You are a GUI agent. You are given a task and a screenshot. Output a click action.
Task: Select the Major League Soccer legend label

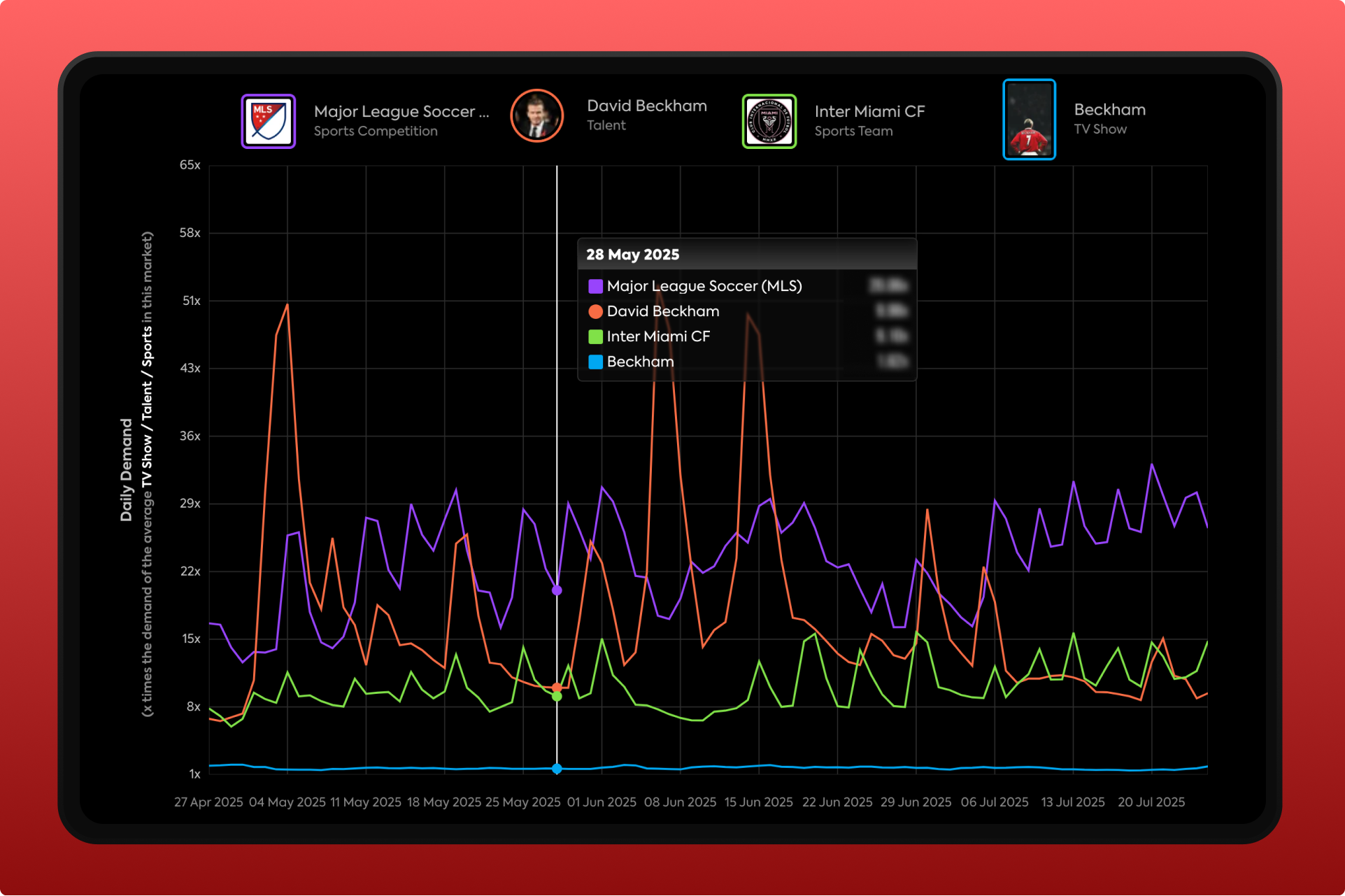click(x=401, y=112)
